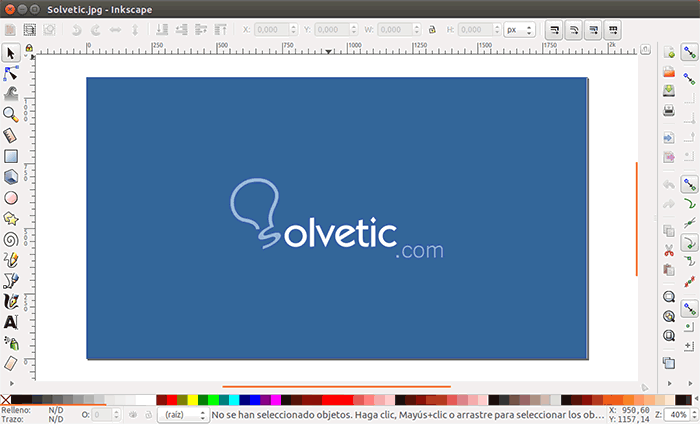Select the Ellipse circle tool
The height and width of the screenshot is (424, 700).
[11, 198]
